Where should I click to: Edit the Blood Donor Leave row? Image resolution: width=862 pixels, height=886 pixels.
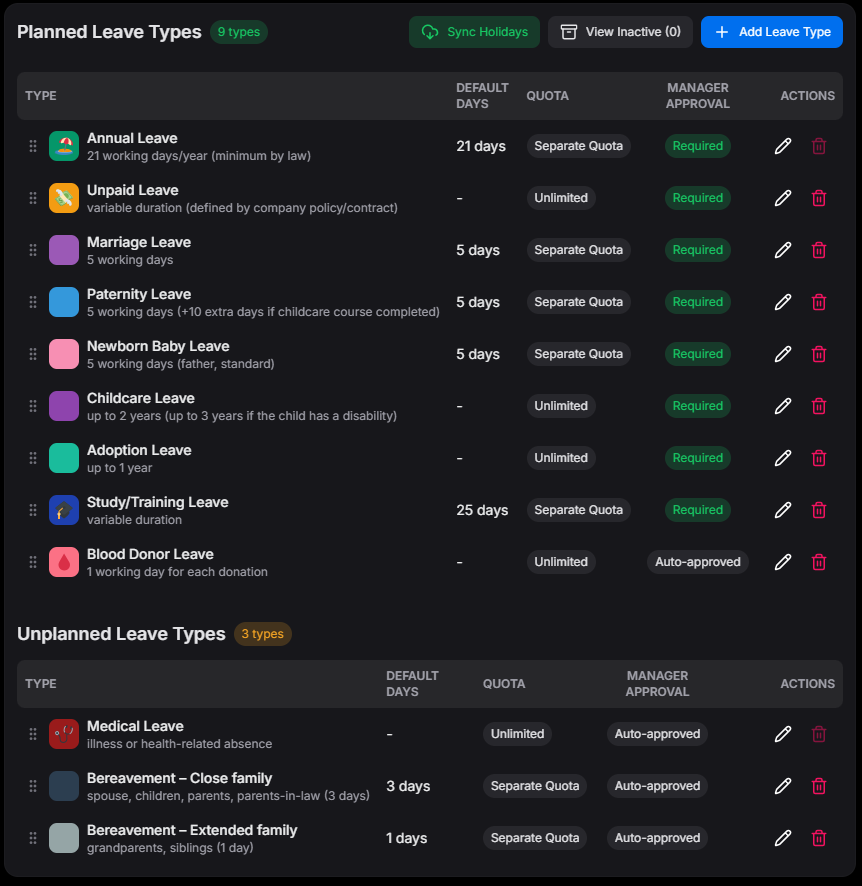click(783, 562)
